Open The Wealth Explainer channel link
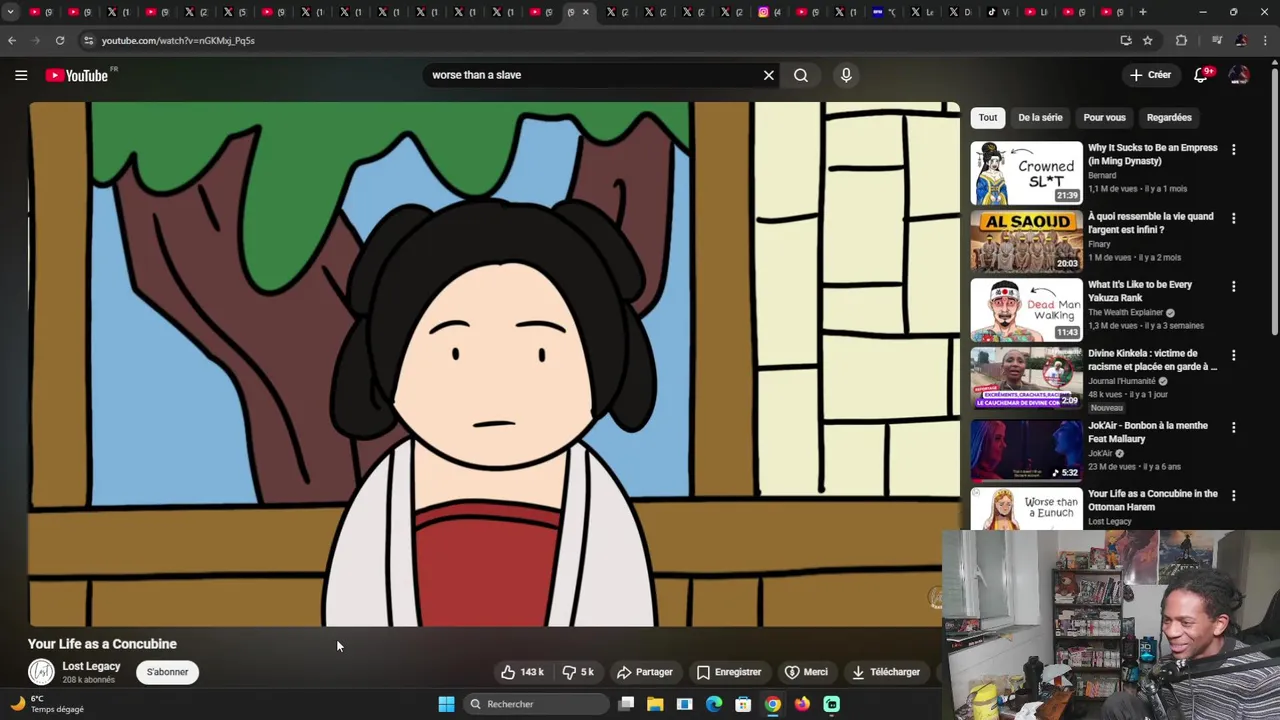The height and width of the screenshot is (720, 1280). [1126, 313]
